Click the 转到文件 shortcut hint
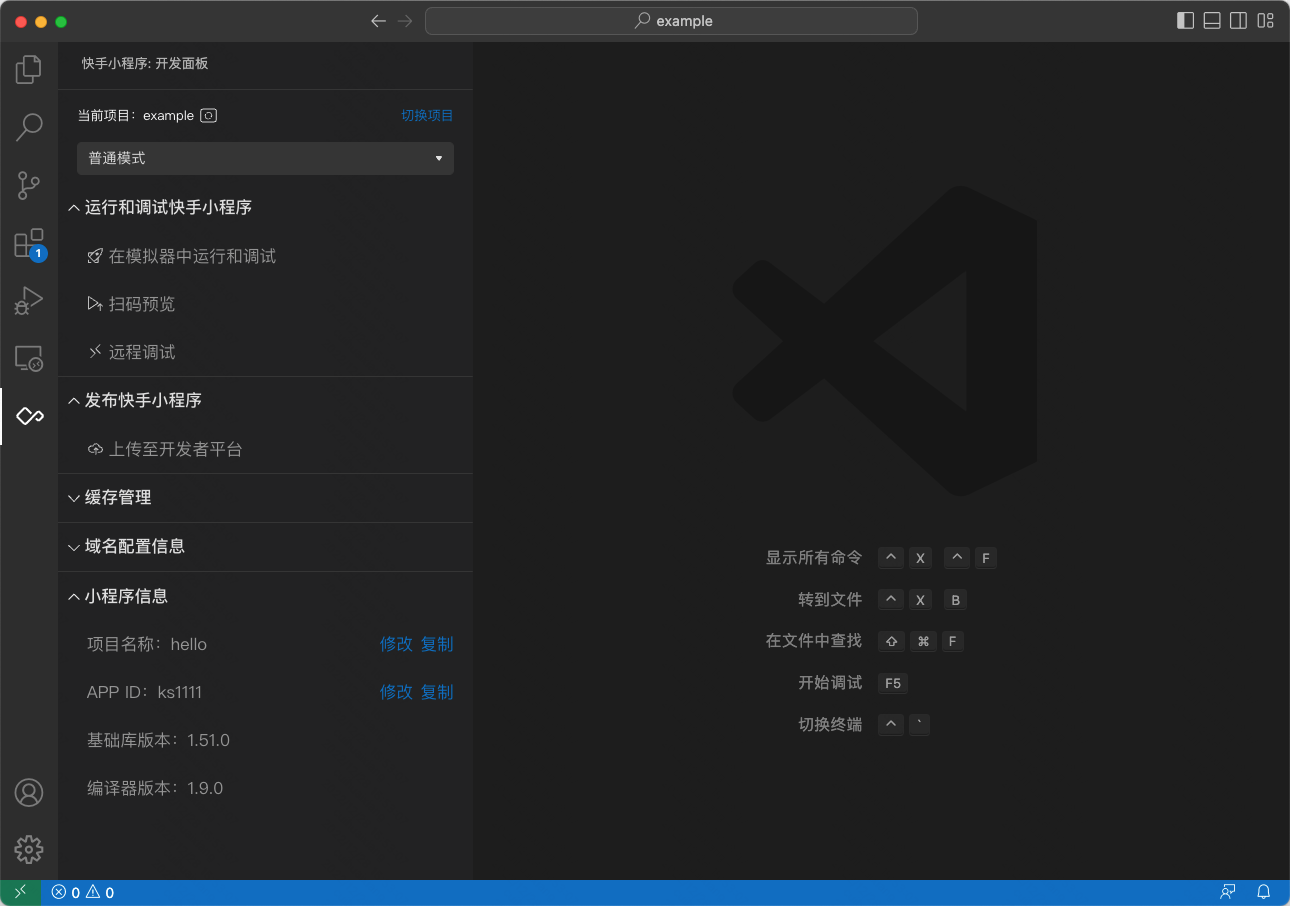This screenshot has width=1290, height=906. [830, 600]
